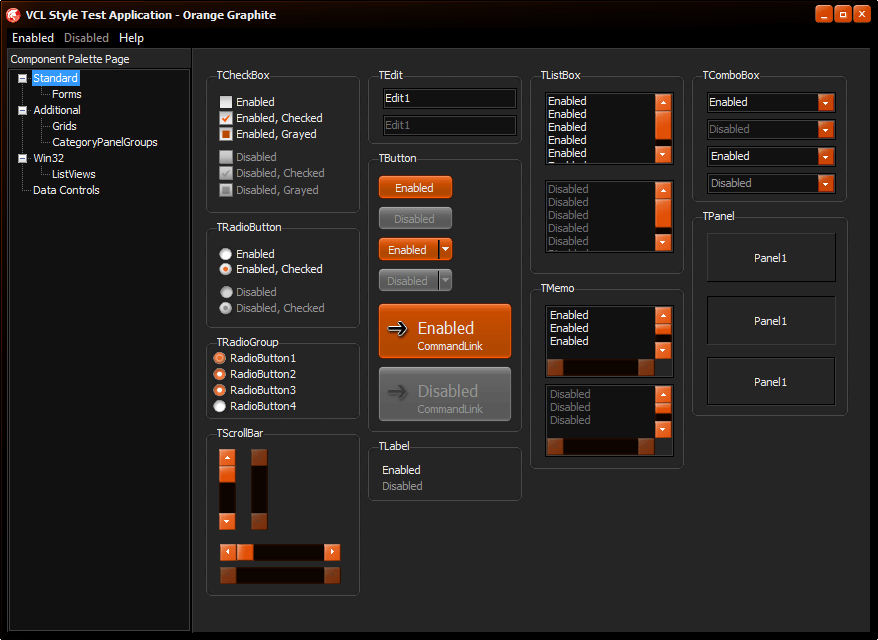Check the unchecked 'Enabled' checkbox
The image size is (878, 640).
click(x=226, y=102)
